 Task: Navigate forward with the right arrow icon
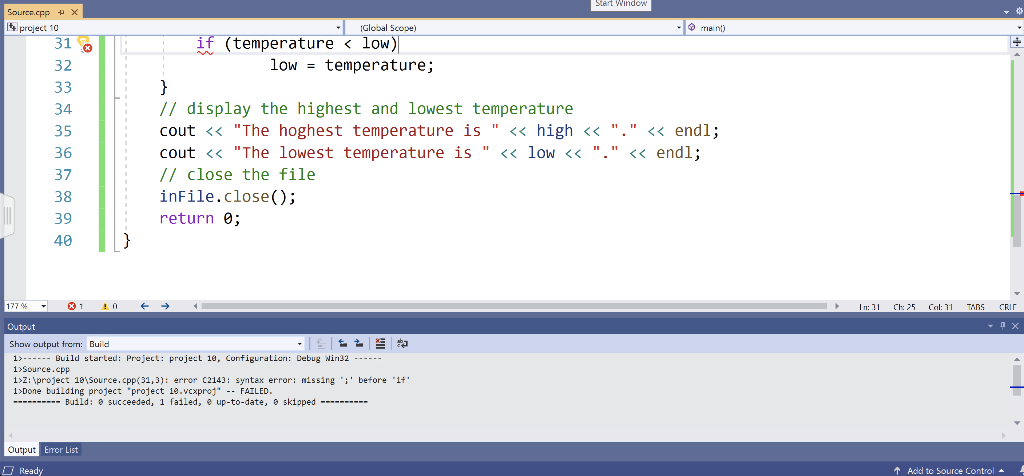[x=165, y=306]
